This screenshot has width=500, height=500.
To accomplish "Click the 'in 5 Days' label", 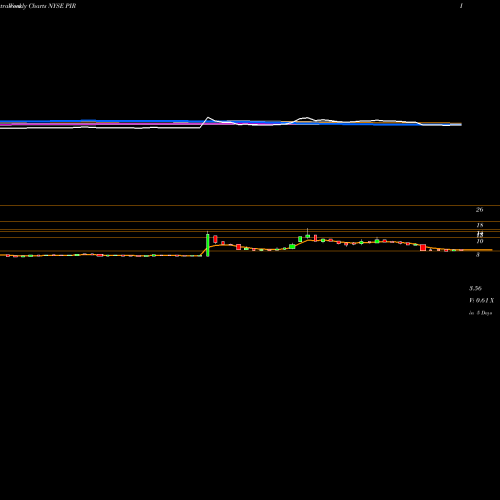I will (480, 313).
